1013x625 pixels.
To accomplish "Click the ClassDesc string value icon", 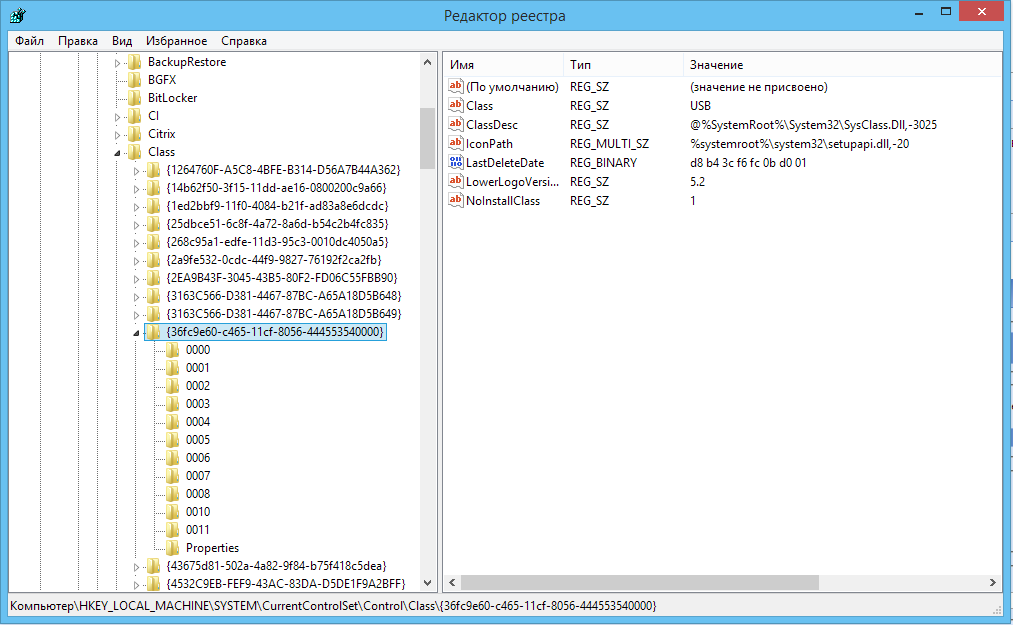I will [456, 125].
